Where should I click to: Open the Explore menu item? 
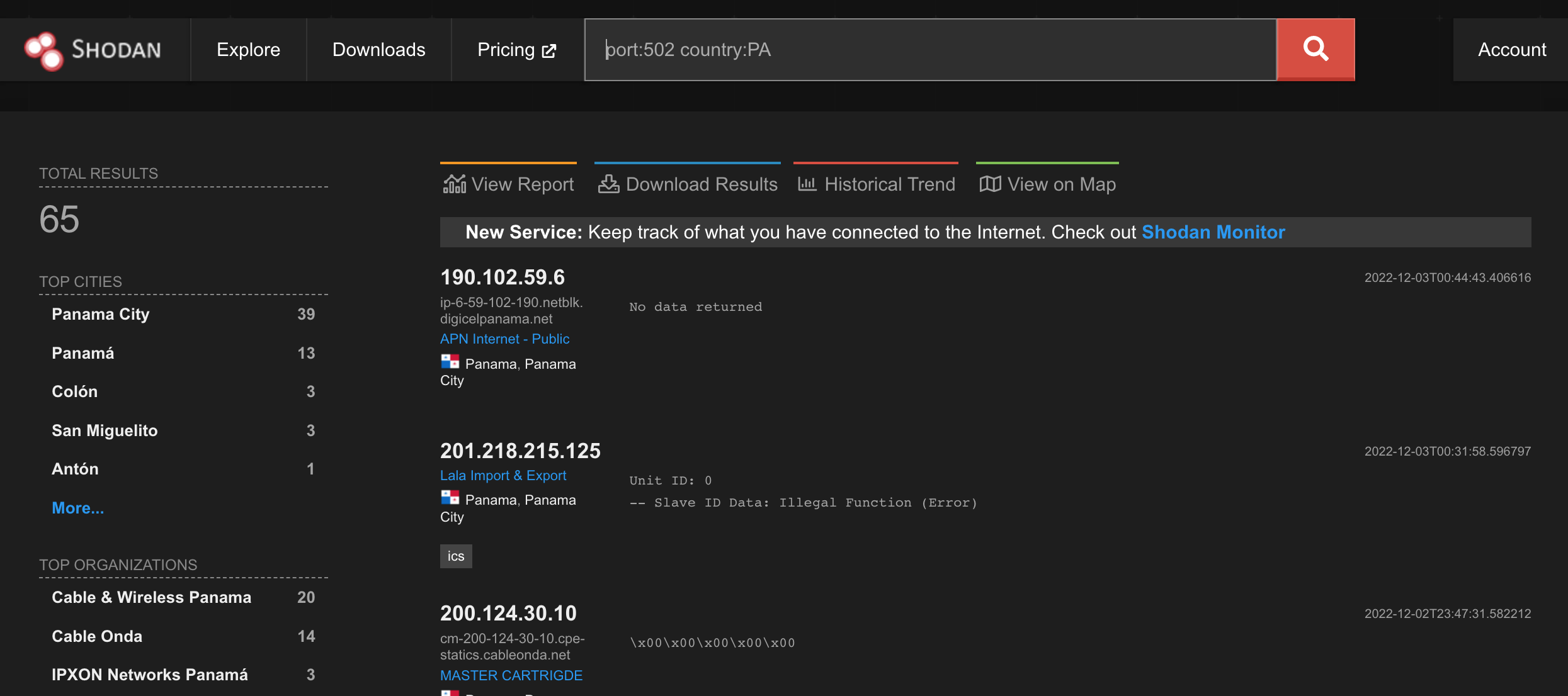pyautogui.click(x=248, y=50)
